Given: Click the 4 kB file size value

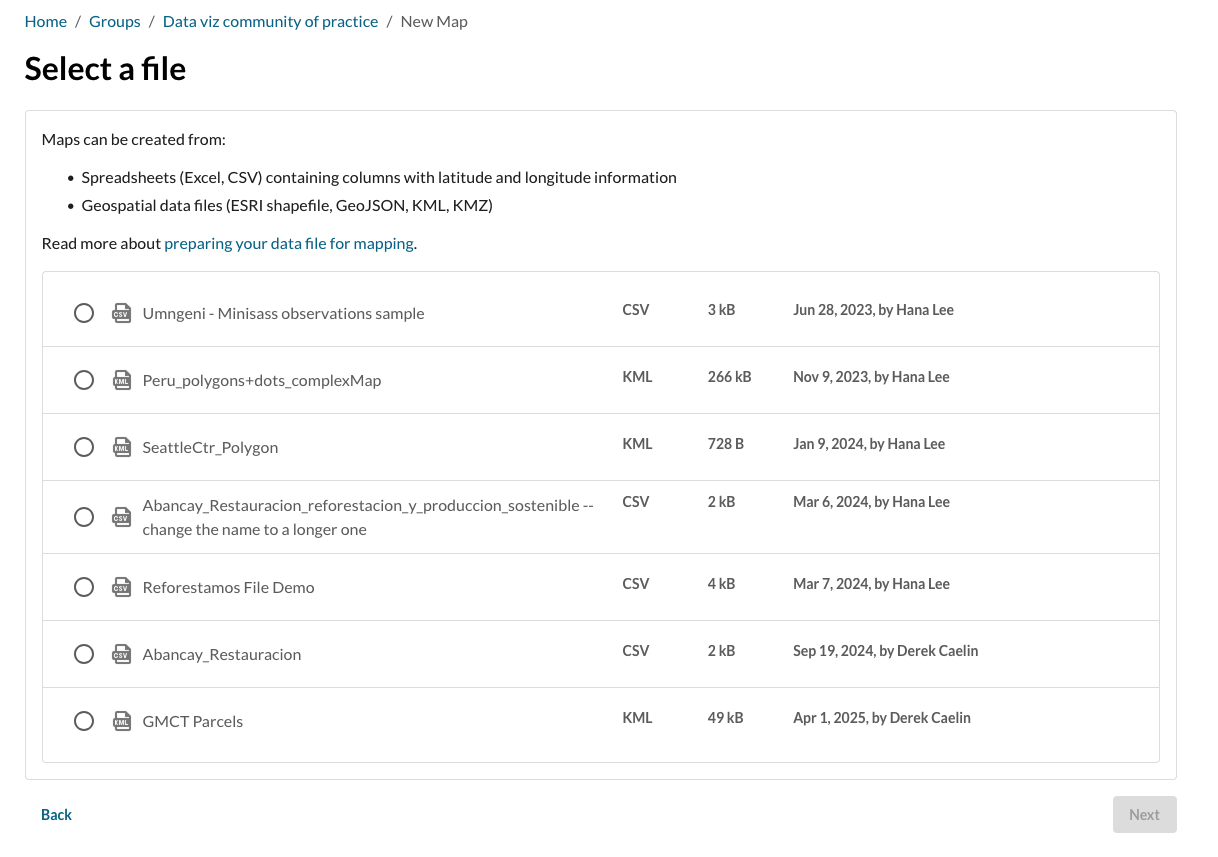Looking at the screenshot, I should click(721, 584).
